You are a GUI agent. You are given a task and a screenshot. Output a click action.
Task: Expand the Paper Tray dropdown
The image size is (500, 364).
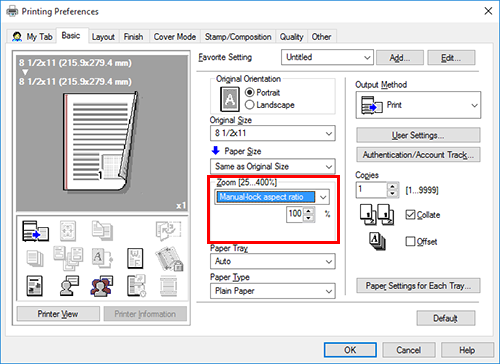[273, 261]
